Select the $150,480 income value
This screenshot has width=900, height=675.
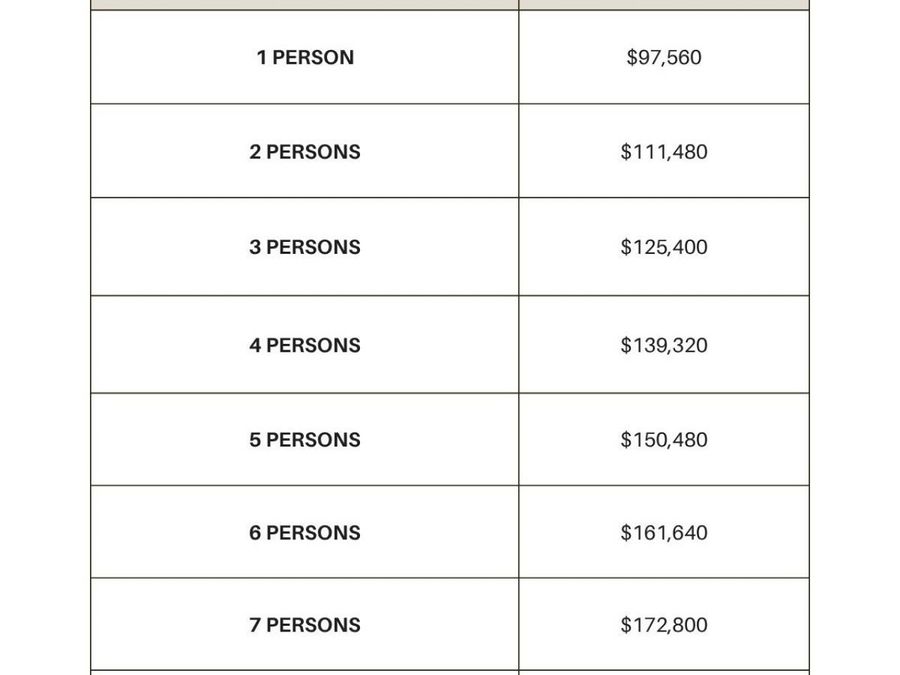tap(664, 440)
